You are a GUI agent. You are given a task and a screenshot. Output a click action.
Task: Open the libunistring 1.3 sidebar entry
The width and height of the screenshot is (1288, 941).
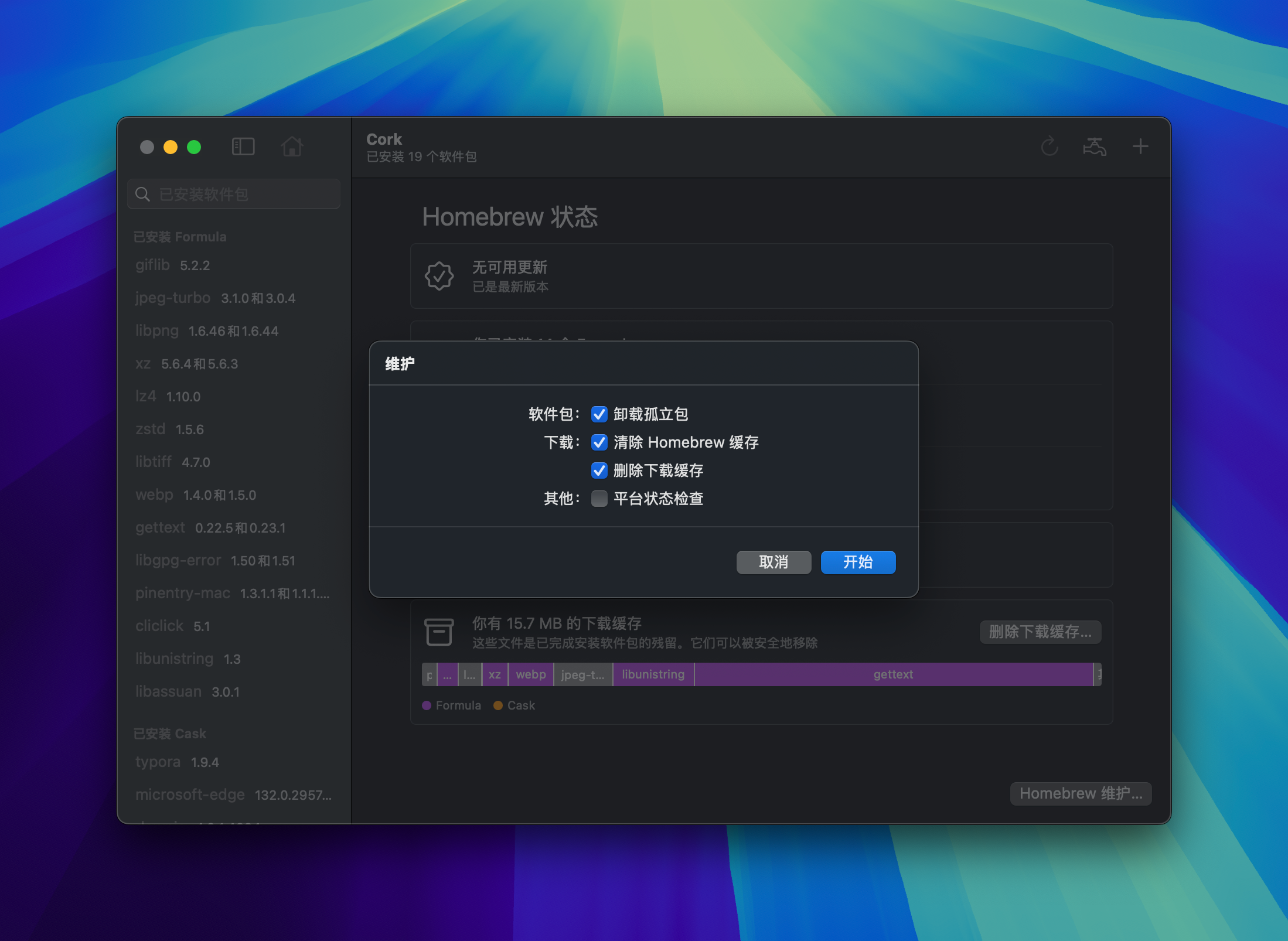pyautogui.click(x=234, y=659)
